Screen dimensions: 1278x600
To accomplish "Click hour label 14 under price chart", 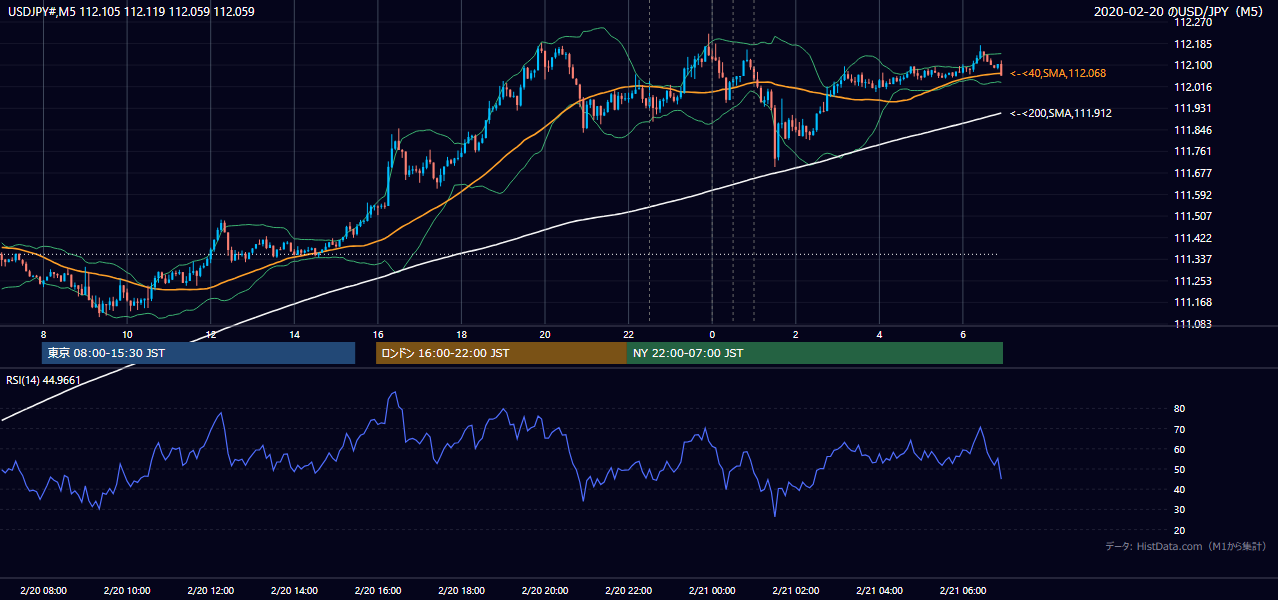I will (294, 333).
